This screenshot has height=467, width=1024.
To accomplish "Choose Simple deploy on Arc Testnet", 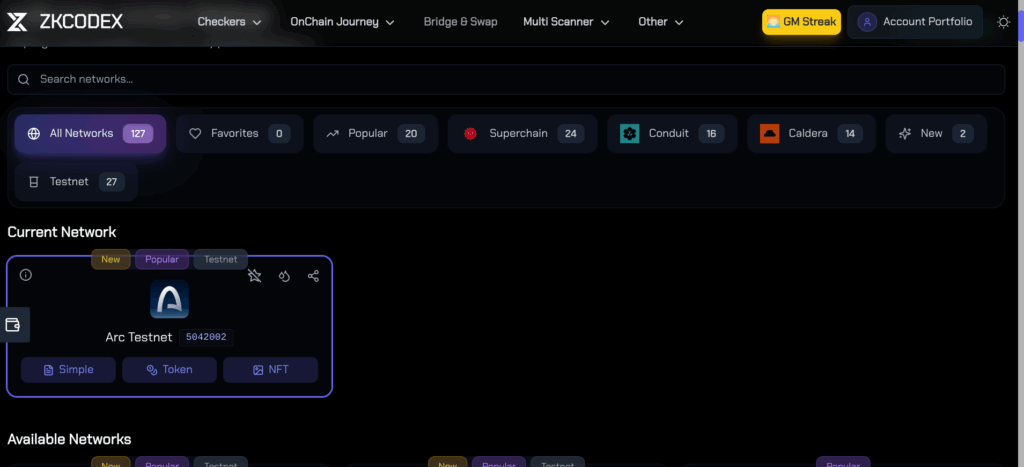I will pos(68,370).
